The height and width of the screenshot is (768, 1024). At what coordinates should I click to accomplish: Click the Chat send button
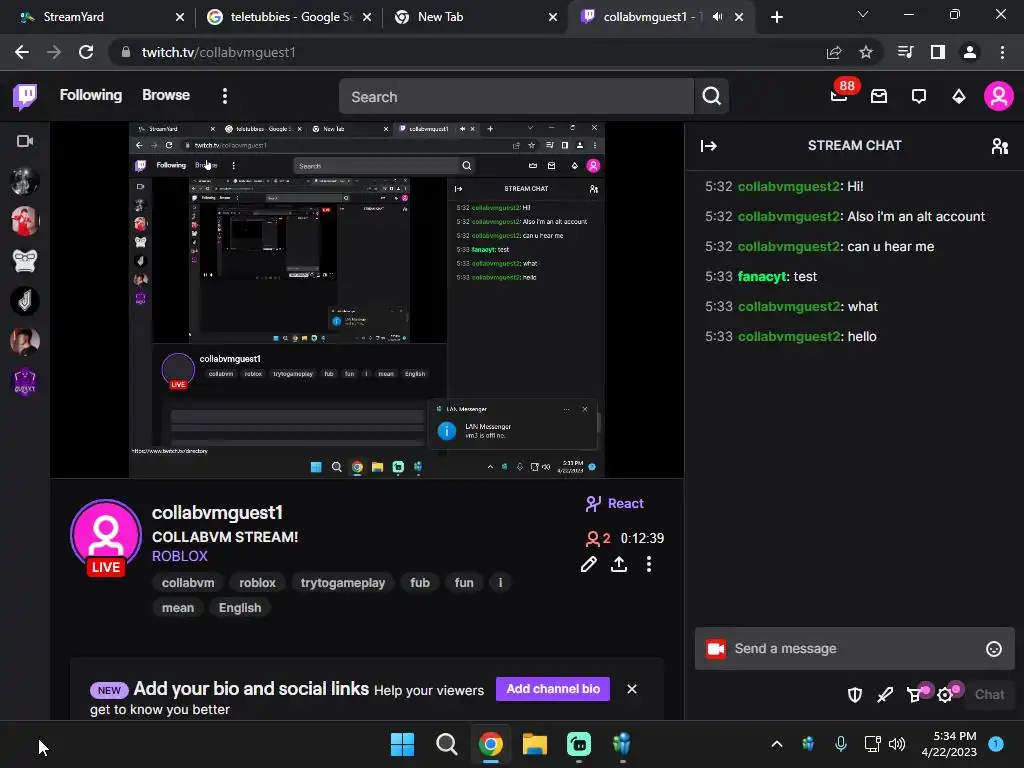[x=989, y=695]
